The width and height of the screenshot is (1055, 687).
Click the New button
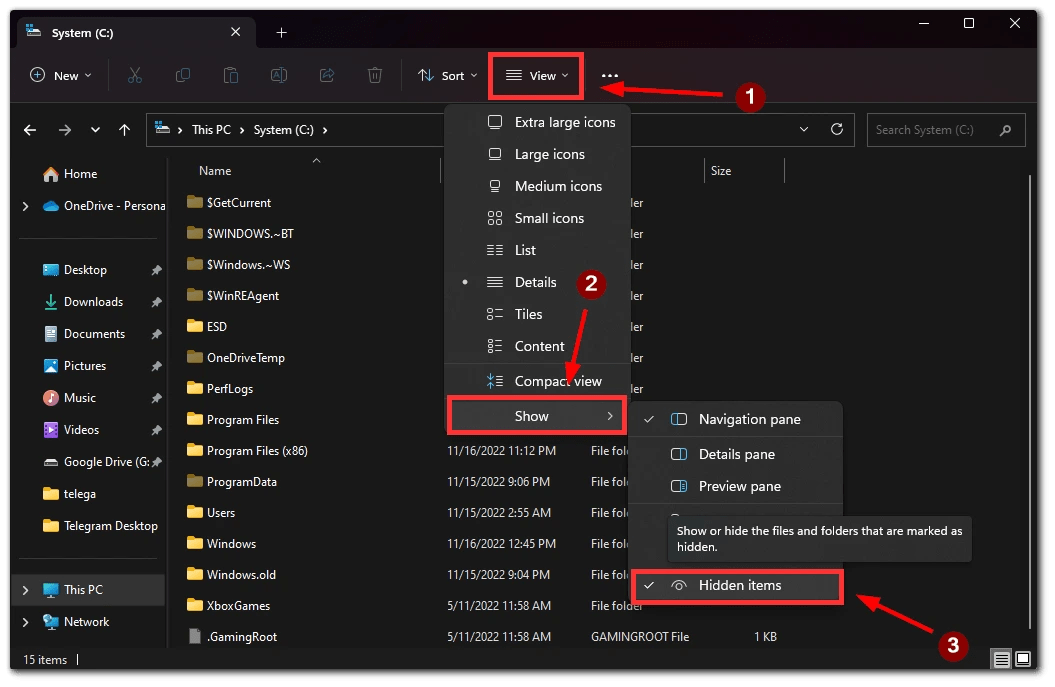pos(59,75)
